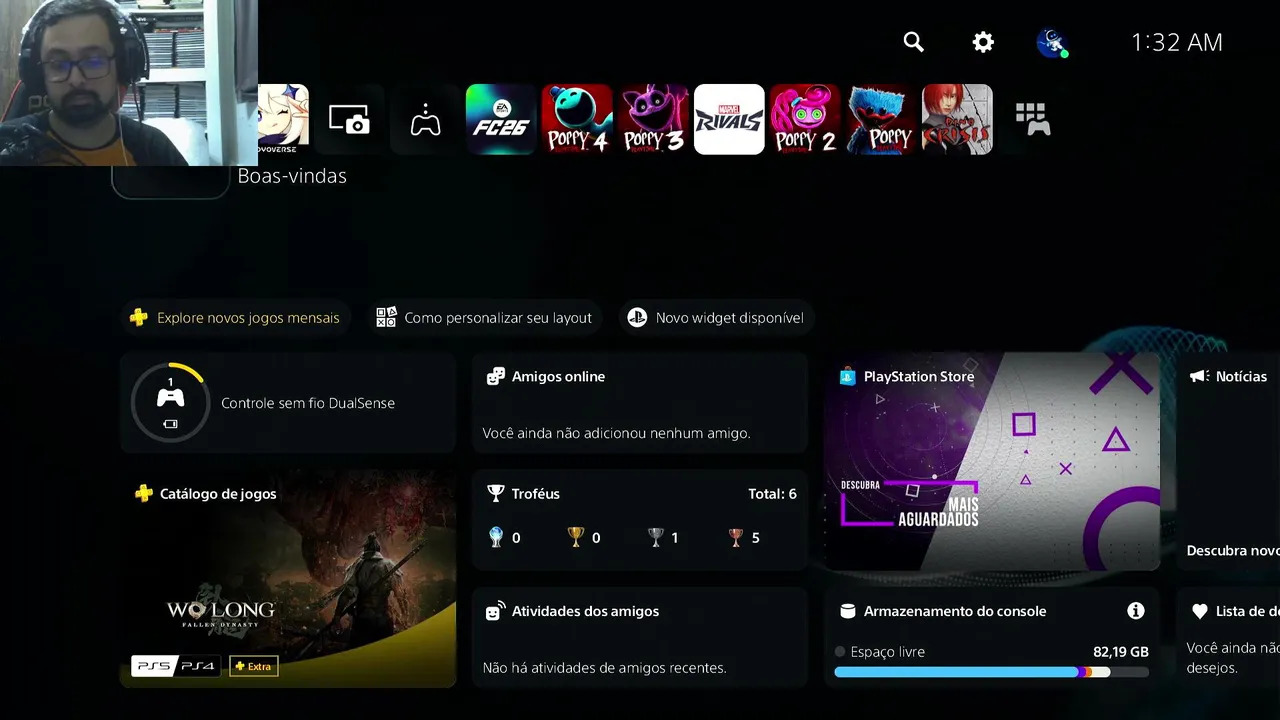Screen dimensions: 1280x720
Task: Click the Atividades dos amigos icon
Action: [x=495, y=611]
